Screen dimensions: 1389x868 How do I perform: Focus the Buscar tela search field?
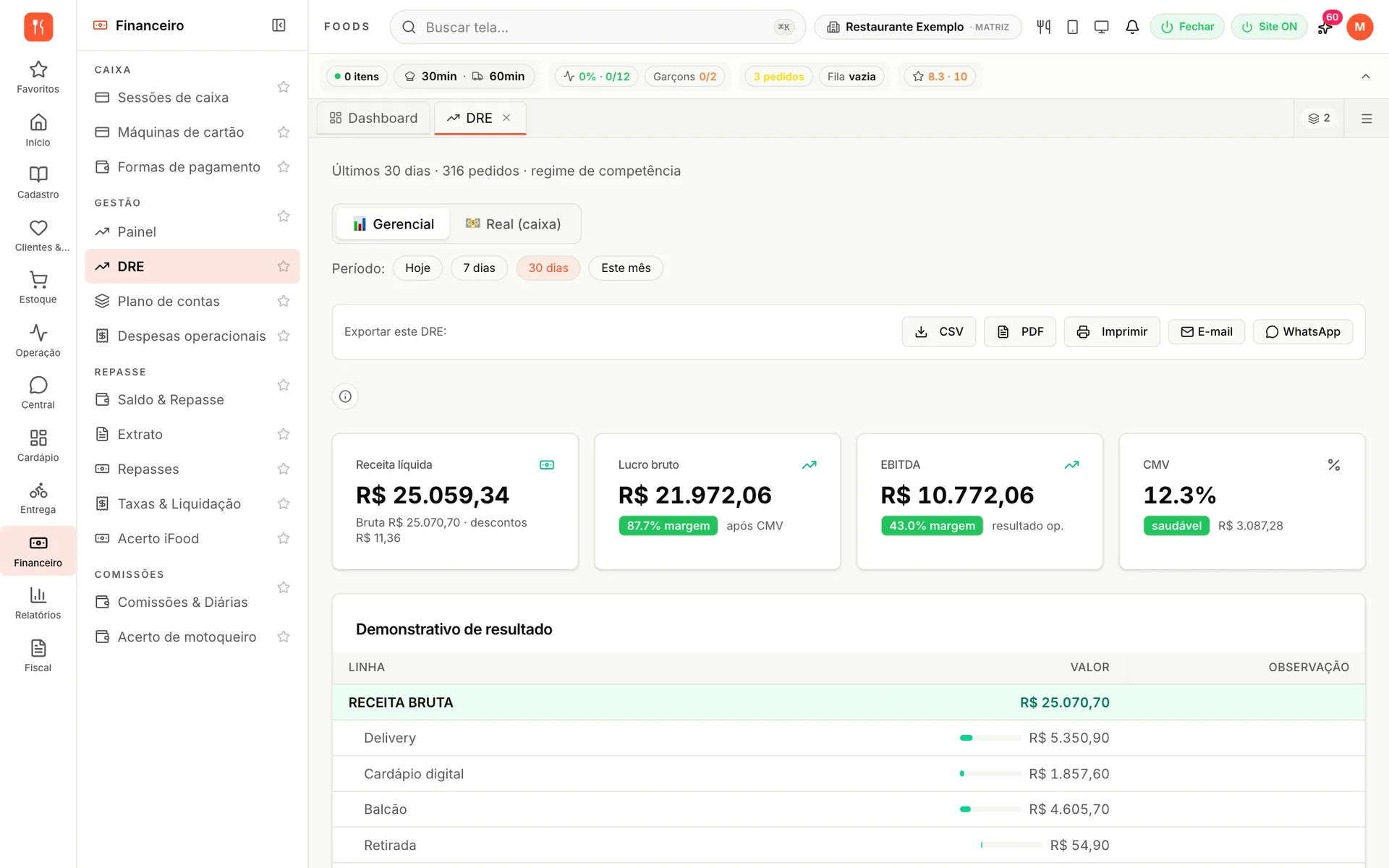pos(598,27)
